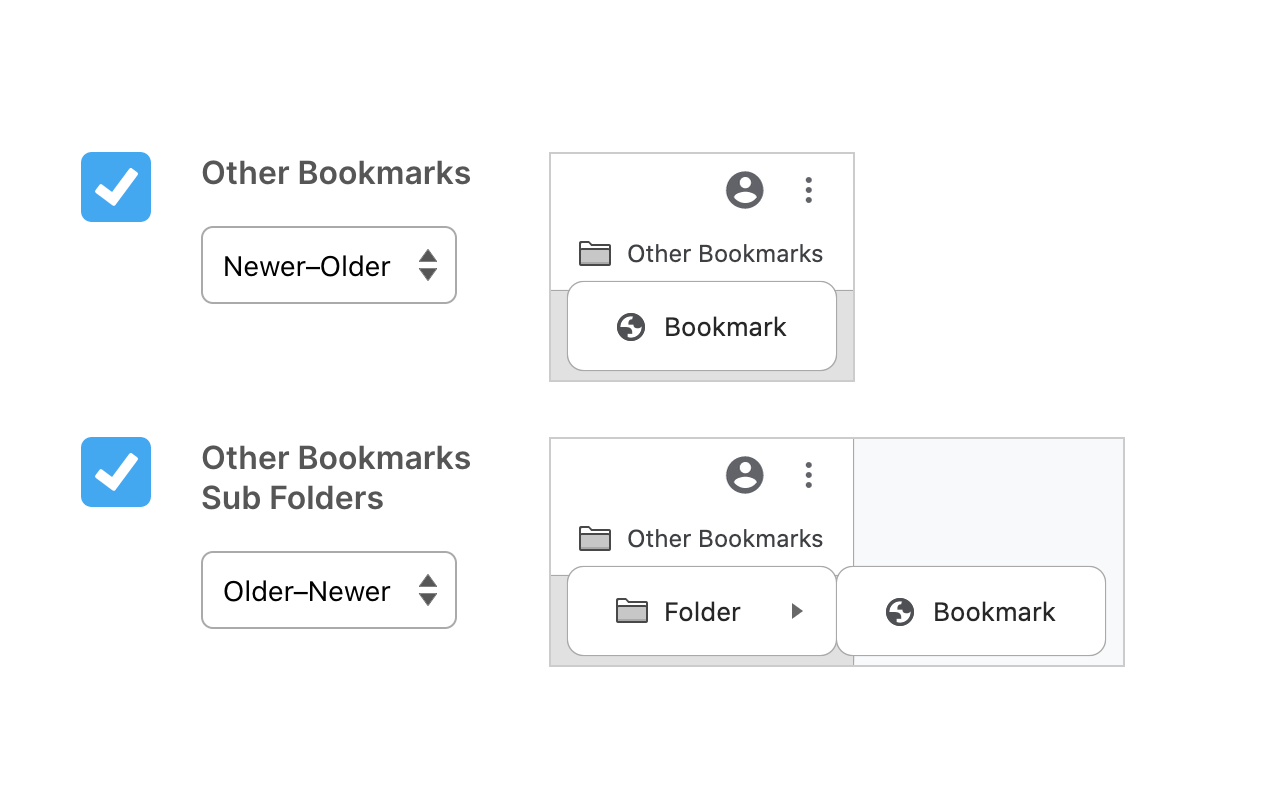The width and height of the screenshot is (1280, 800).
Task: Select the Bookmark text in upper preview
Action: [x=725, y=327]
